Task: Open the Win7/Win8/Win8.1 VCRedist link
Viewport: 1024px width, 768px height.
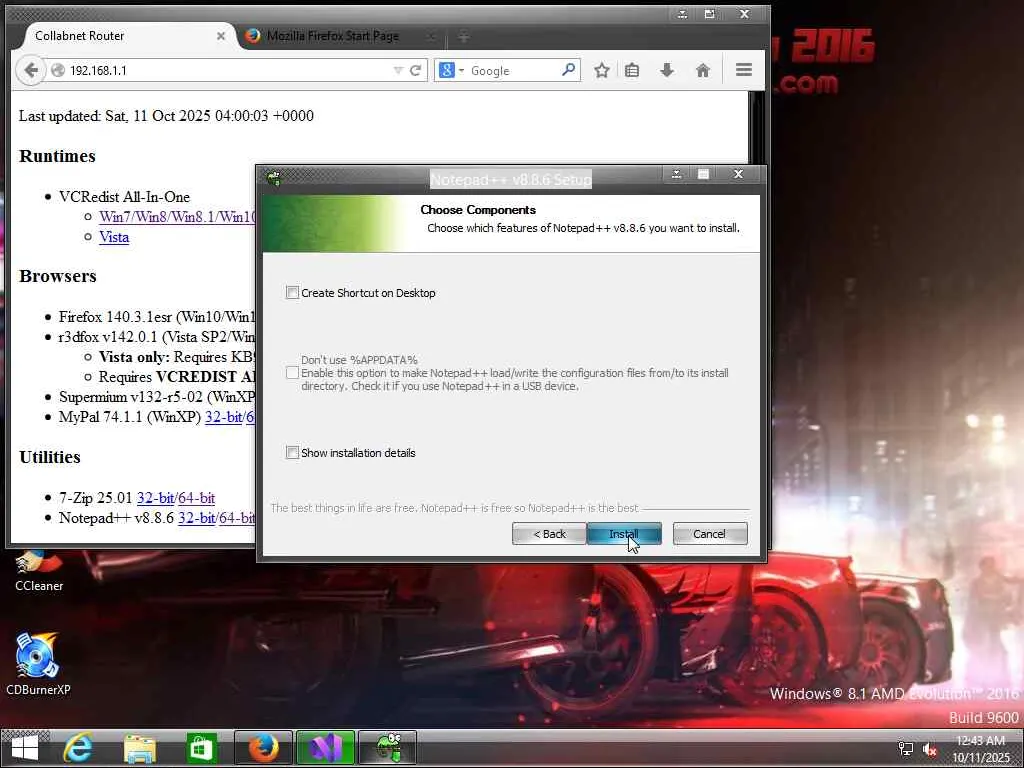Action: (x=176, y=217)
